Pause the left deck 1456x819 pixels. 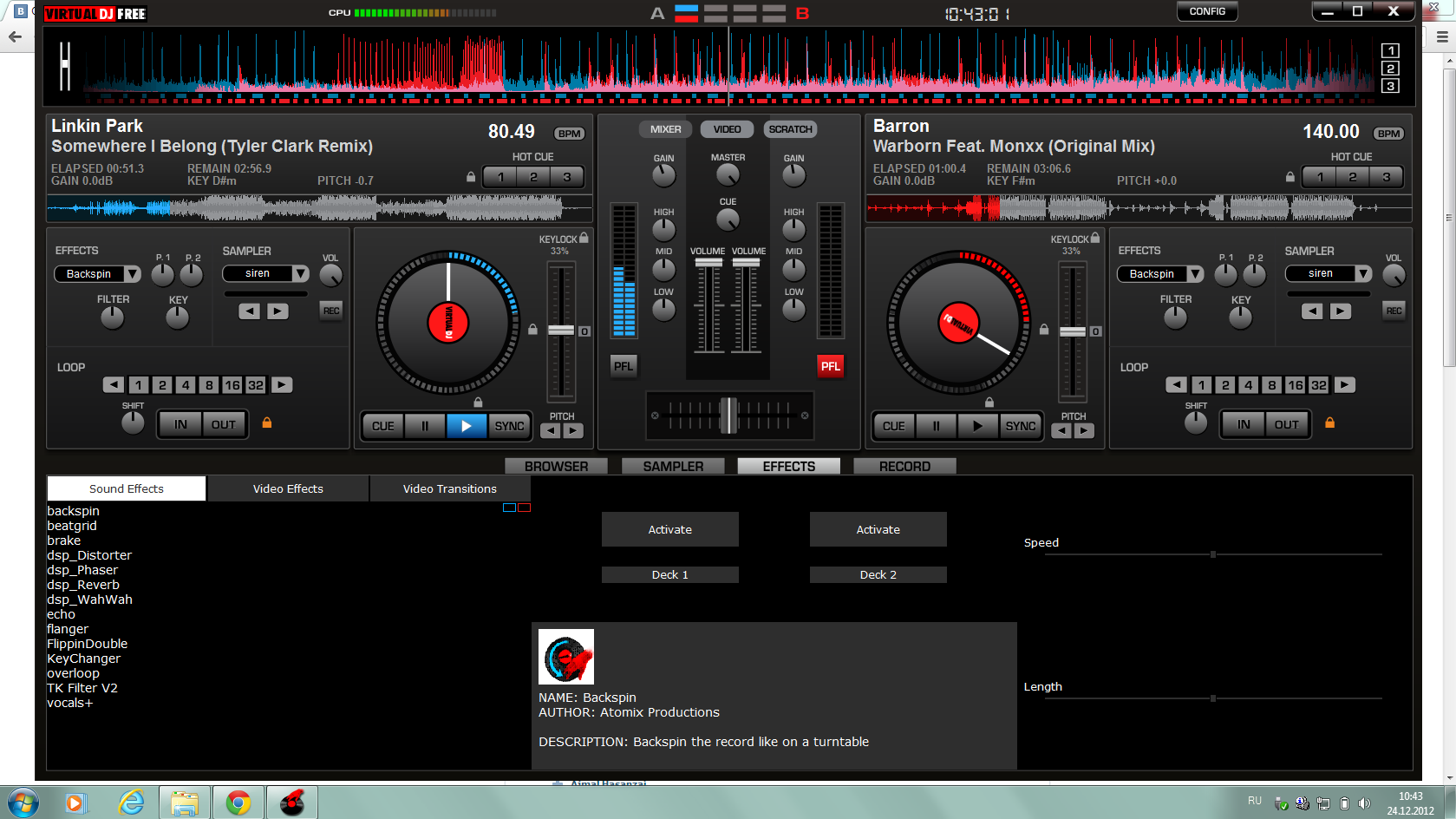425,426
